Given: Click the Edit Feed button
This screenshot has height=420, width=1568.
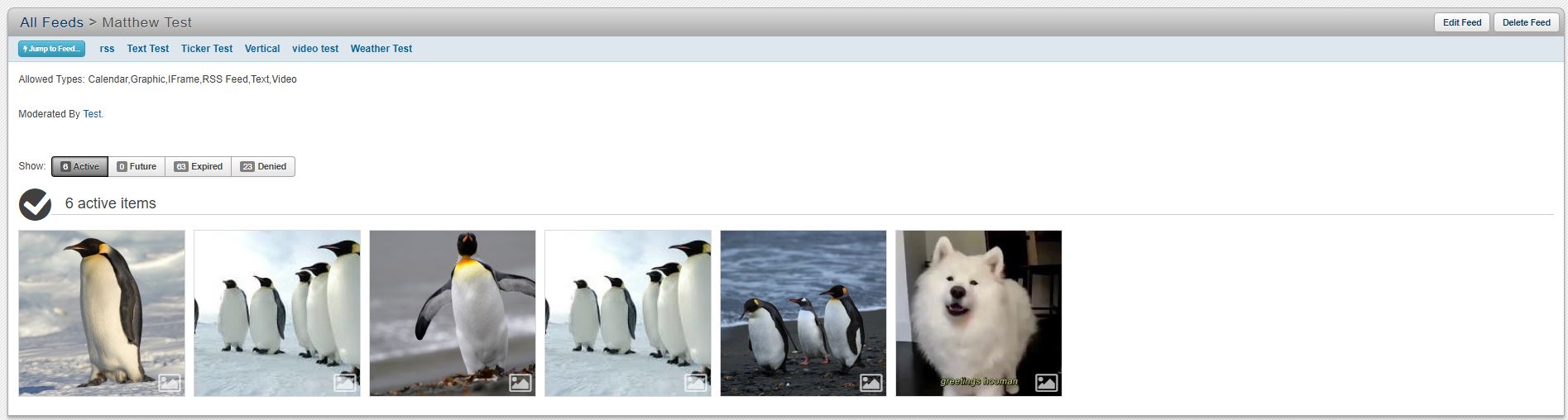Looking at the screenshot, I should point(1462,22).
